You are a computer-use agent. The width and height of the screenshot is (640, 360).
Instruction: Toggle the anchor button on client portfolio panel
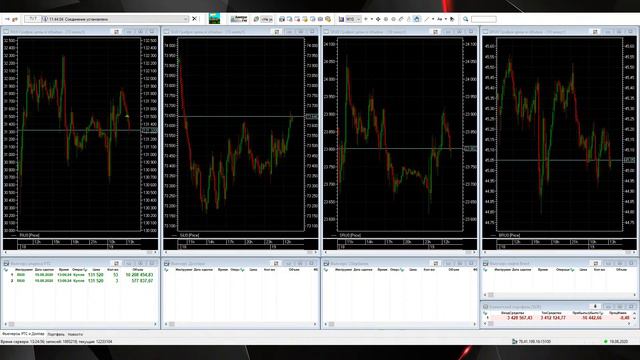pyautogui.click(x=595, y=307)
